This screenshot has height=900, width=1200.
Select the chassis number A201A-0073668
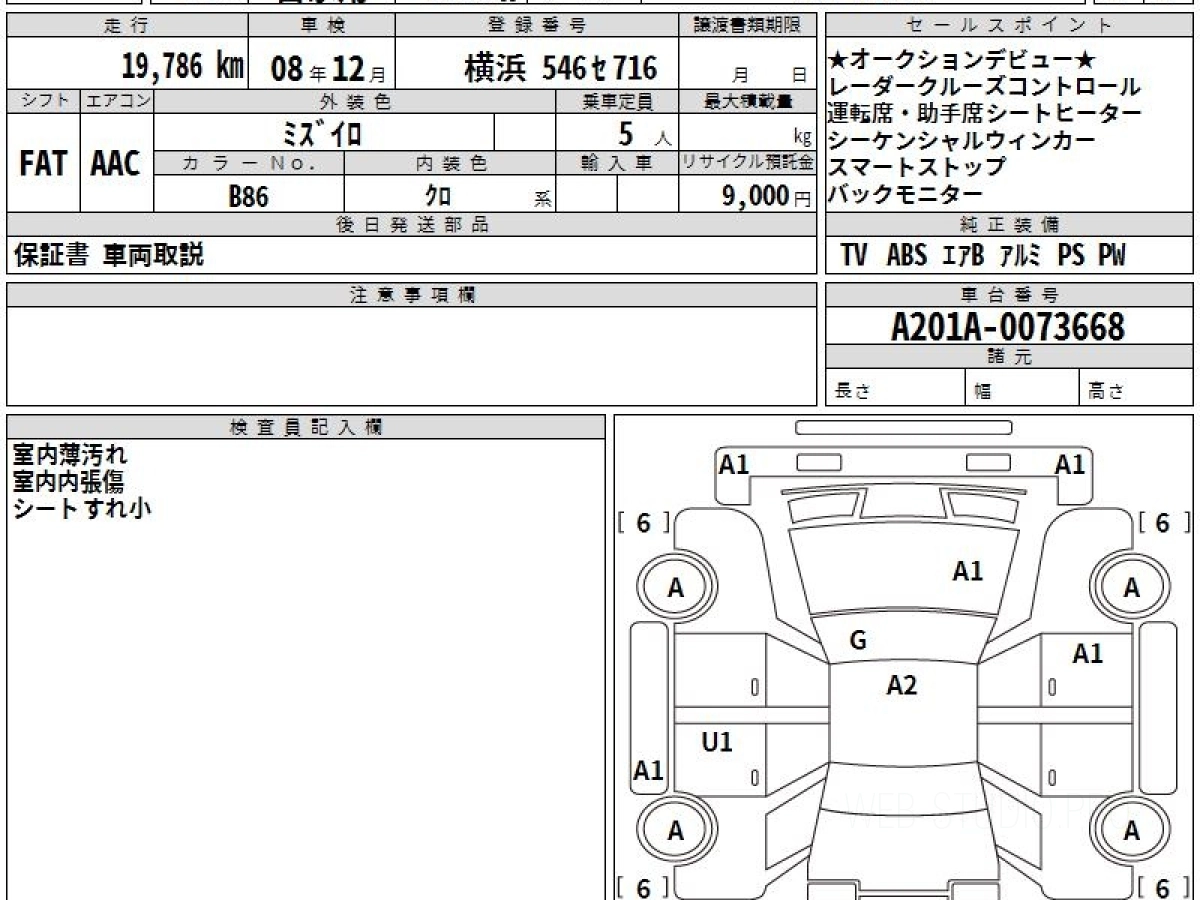[1008, 326]
